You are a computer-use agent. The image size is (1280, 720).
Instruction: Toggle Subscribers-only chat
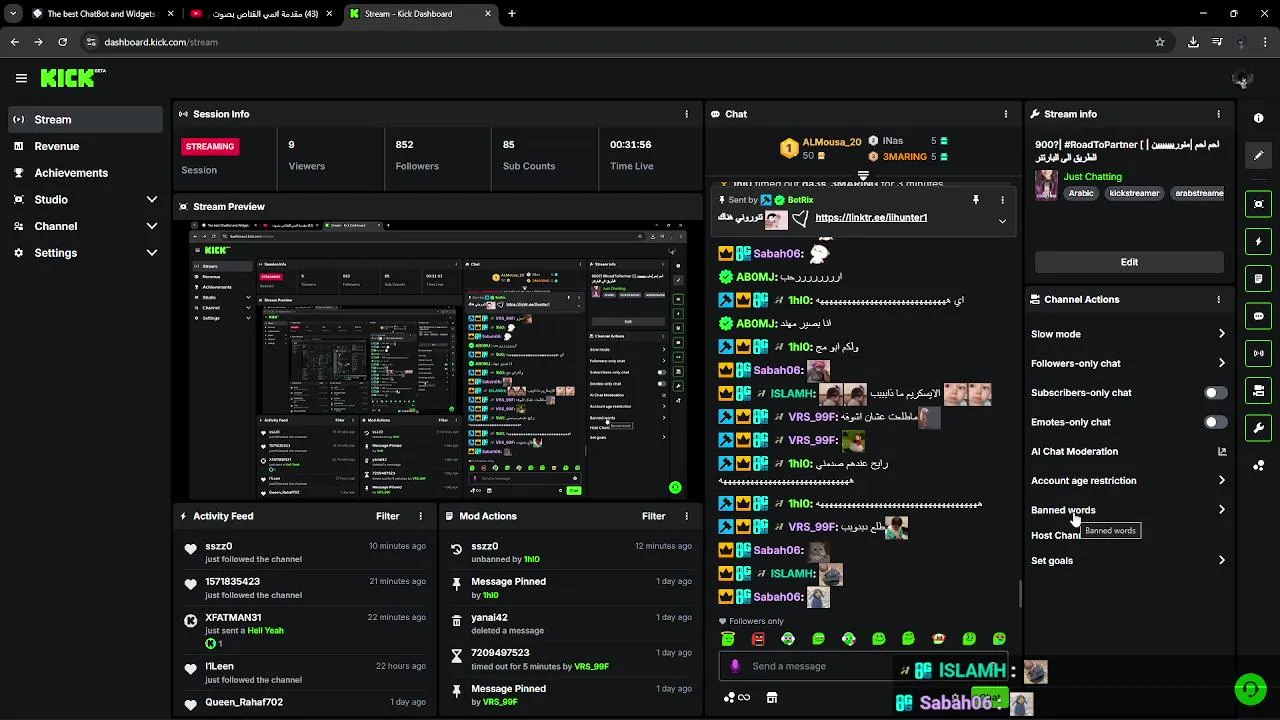pos(1215,393)
